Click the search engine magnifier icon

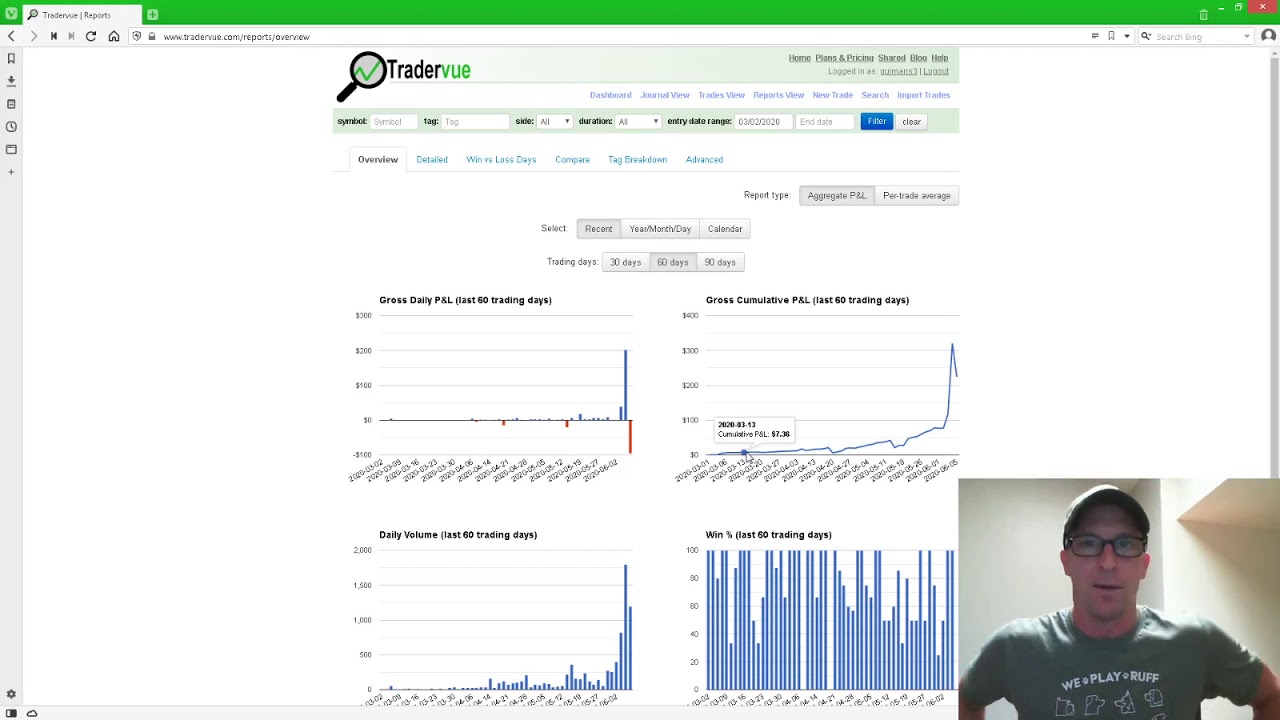click(1146, 36)
